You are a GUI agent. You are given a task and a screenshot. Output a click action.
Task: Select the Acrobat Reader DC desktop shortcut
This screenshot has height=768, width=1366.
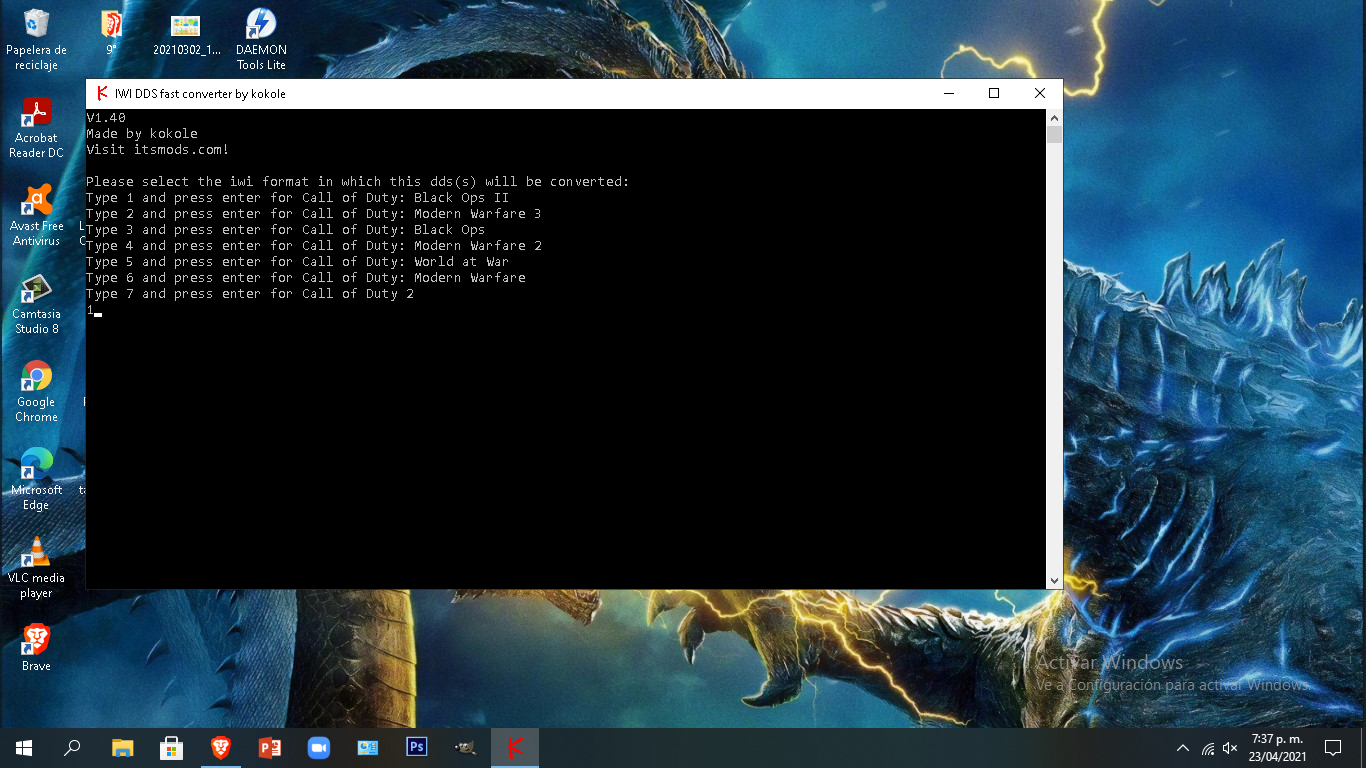[36, 128]
